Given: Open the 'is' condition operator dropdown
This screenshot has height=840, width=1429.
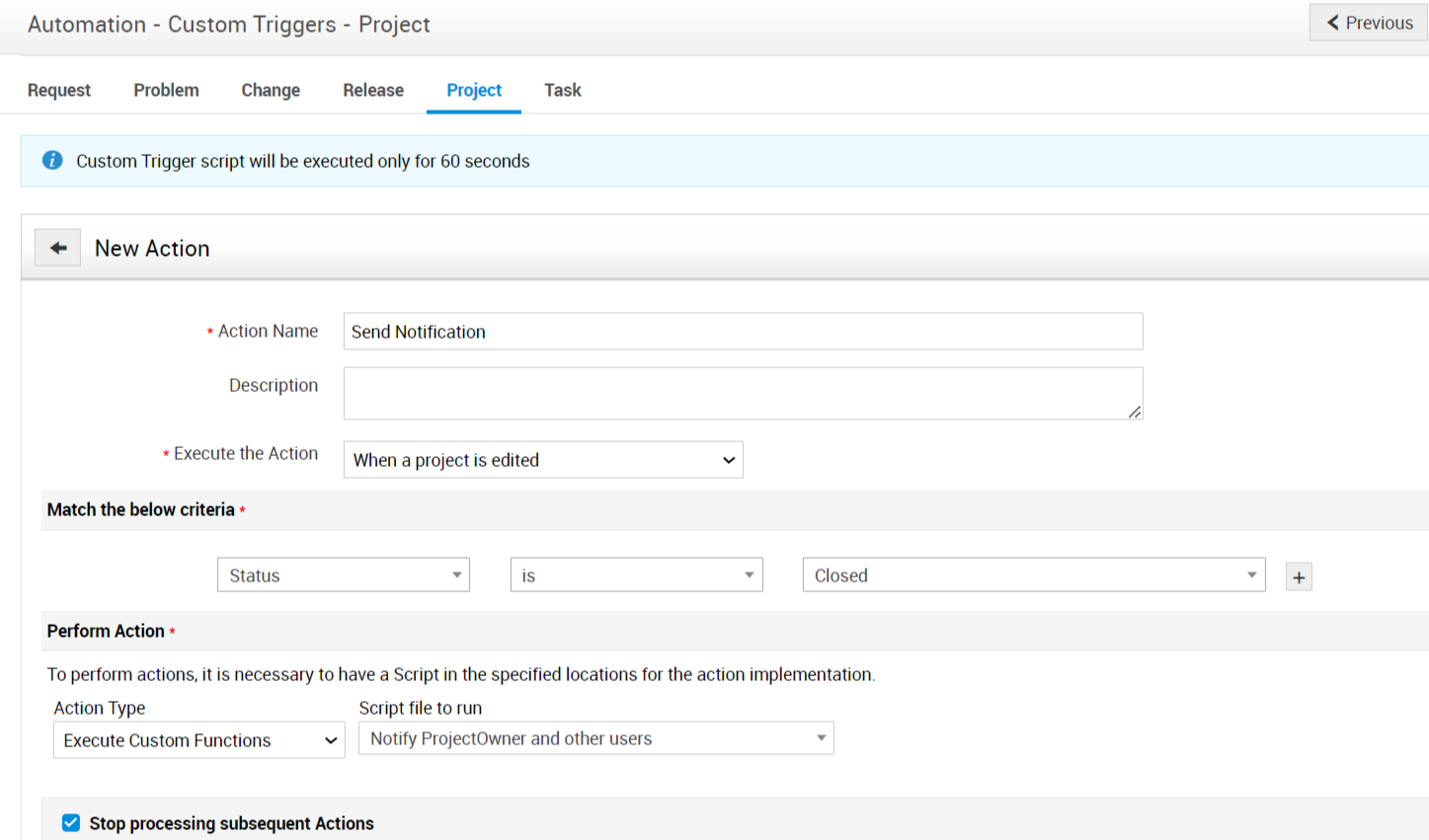Looking at the screenshot, I should 636,575.
